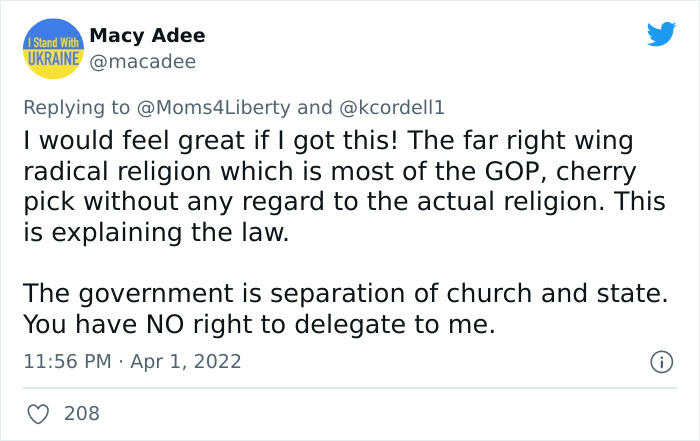Click the 11:56 PM timestamp
700x441 pixels.
pos(67,361)
